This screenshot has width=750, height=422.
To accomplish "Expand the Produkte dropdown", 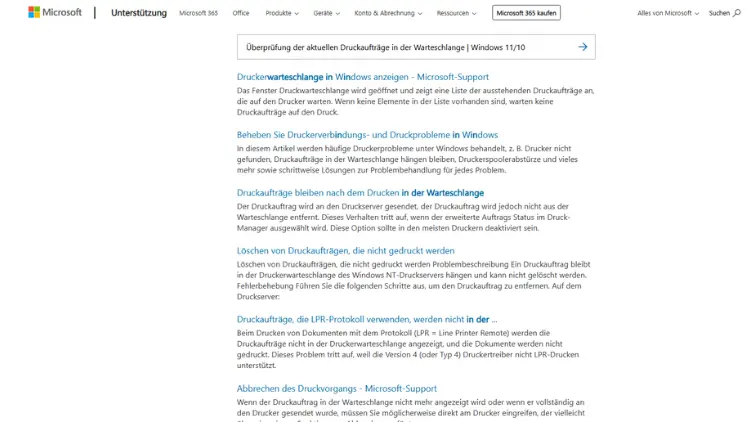I will 282,13.
